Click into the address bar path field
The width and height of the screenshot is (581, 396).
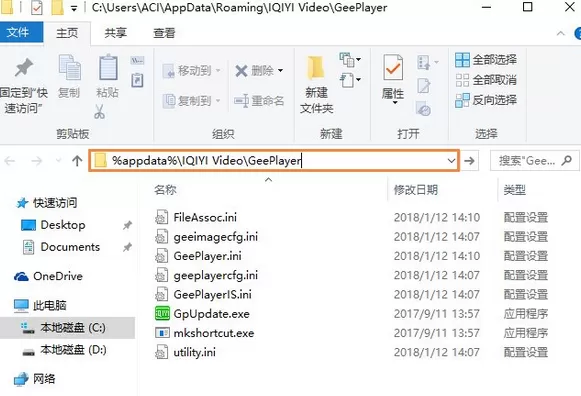[x=274, y=161]
